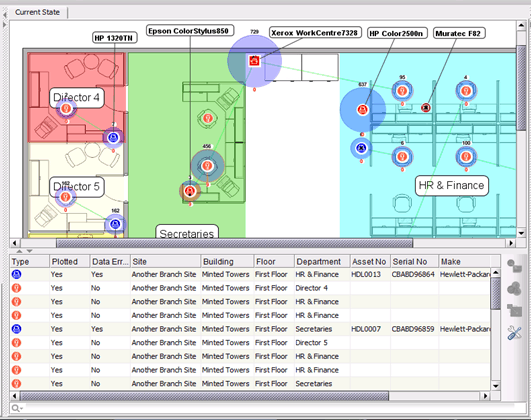Click the table vertical scrollbar up arrow

(495, 272)
